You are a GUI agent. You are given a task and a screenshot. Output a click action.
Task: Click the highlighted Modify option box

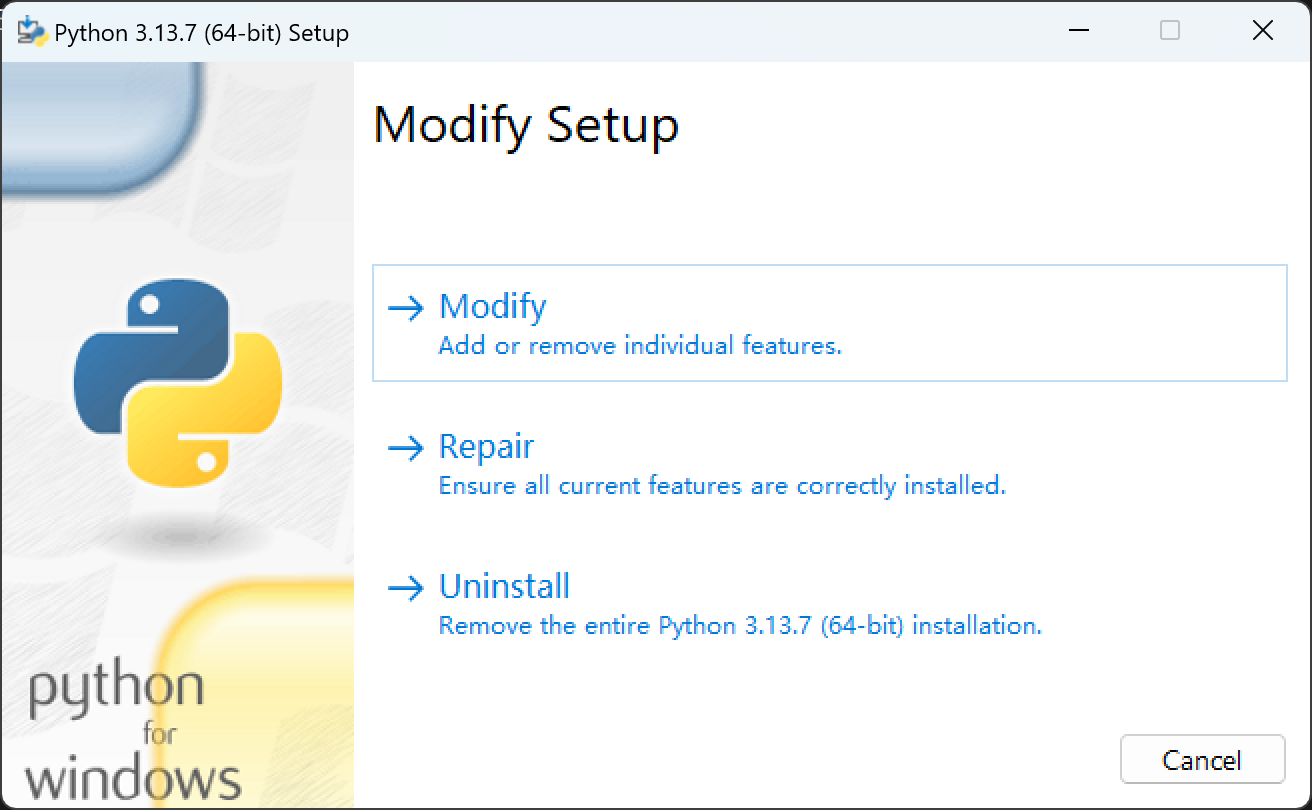pos(829,323)
